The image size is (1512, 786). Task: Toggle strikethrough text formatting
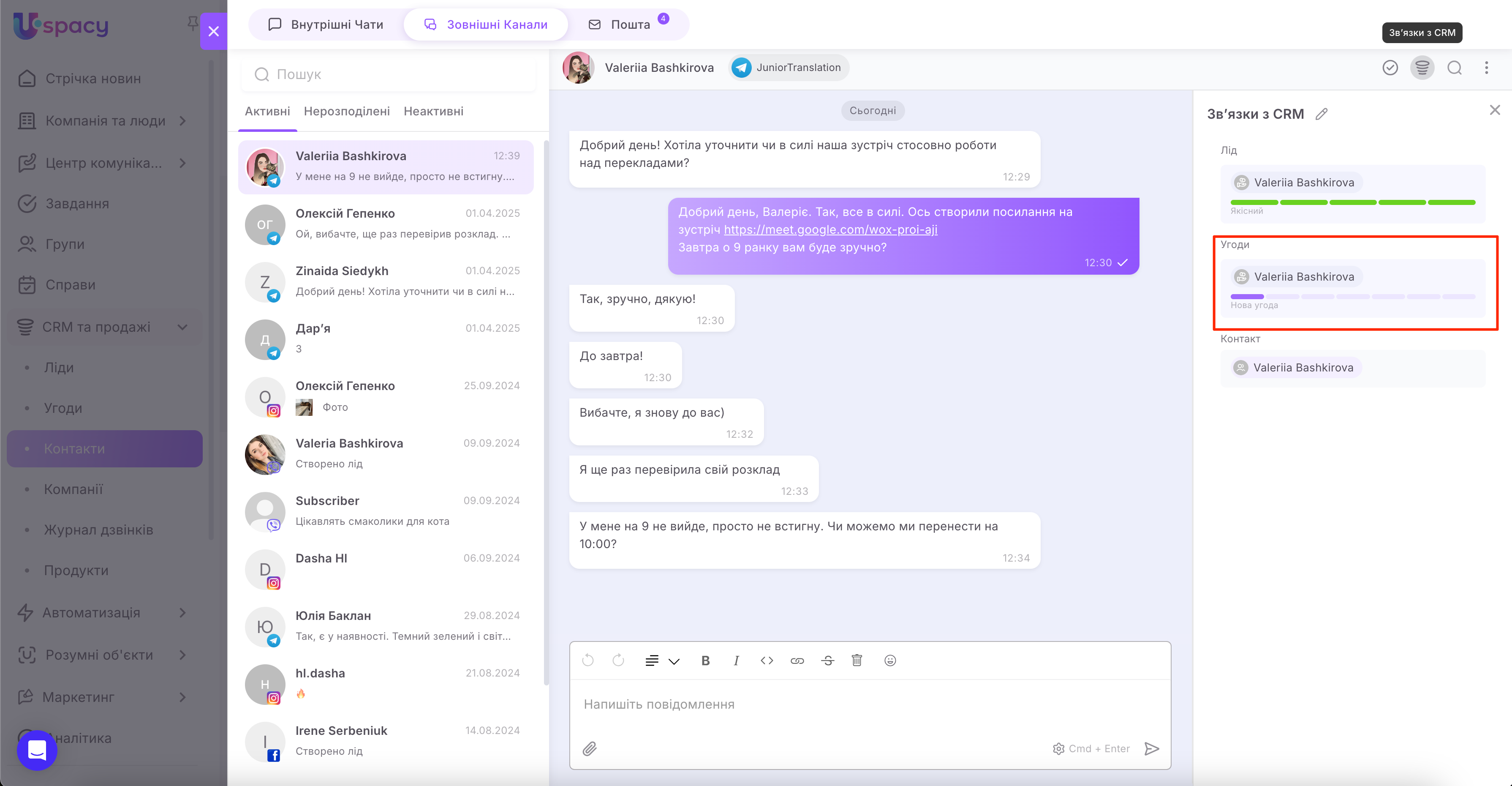tap(828, 660)
